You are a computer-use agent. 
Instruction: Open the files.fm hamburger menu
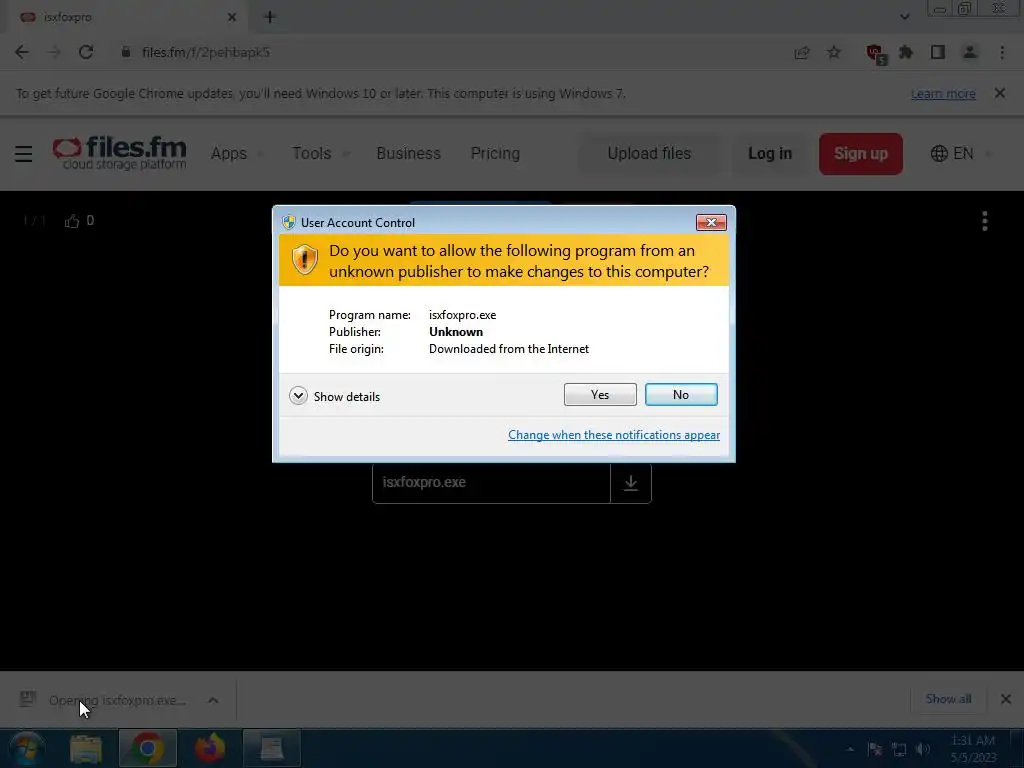click(x=24, y=153)
